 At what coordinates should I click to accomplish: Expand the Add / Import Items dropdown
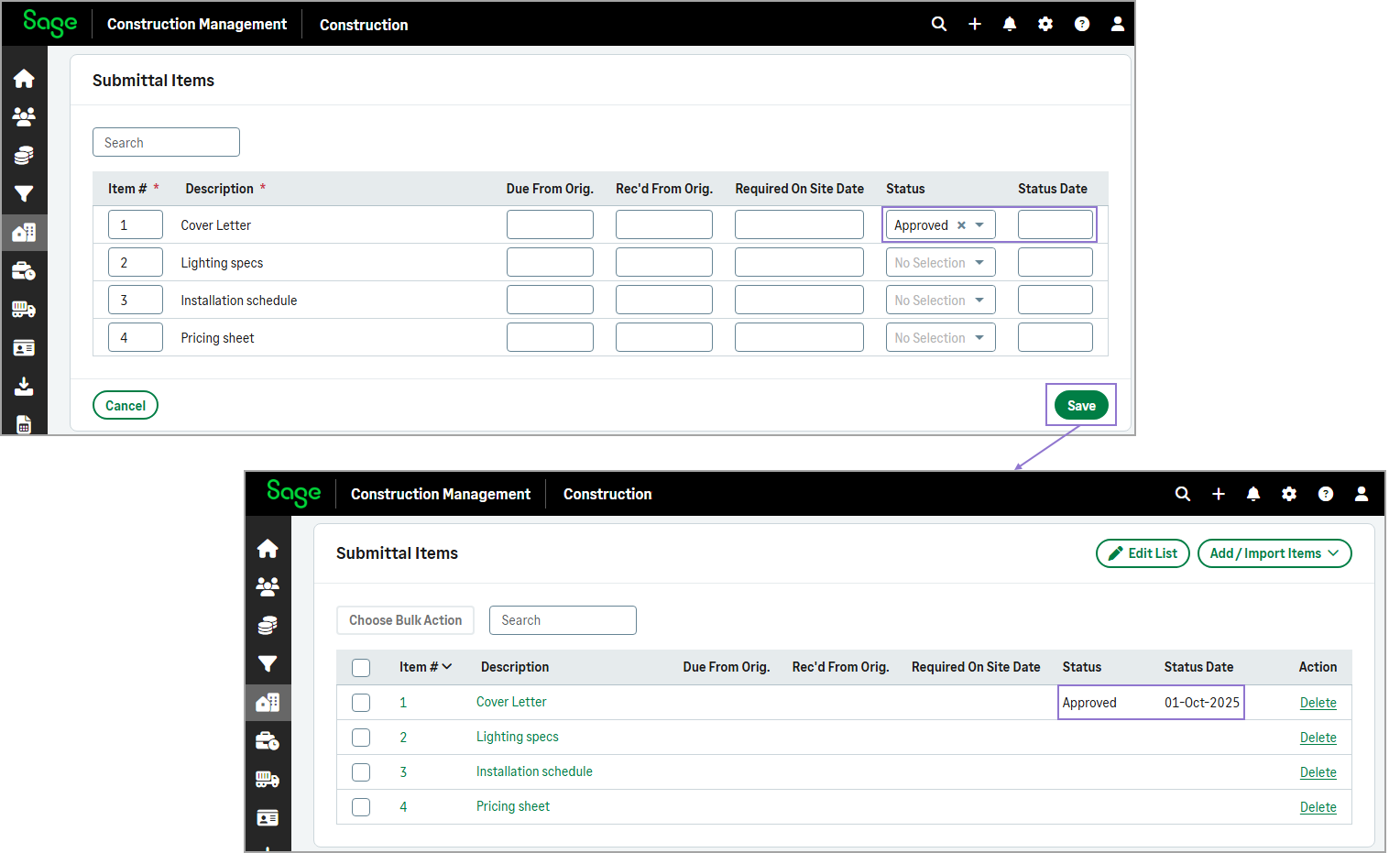pos(1274,553)
